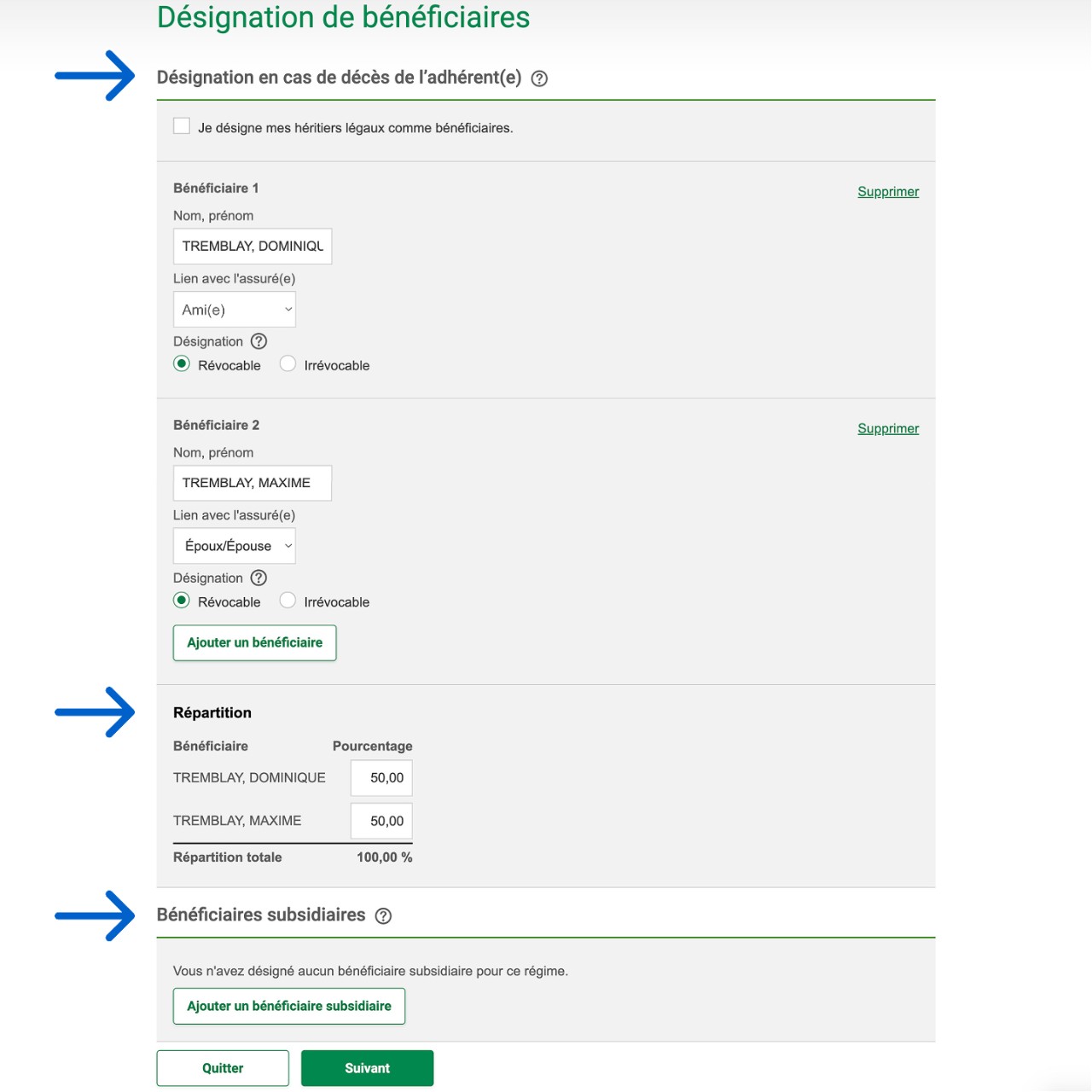Choose Irrévocable for Bénéficiaire 2

288,601
